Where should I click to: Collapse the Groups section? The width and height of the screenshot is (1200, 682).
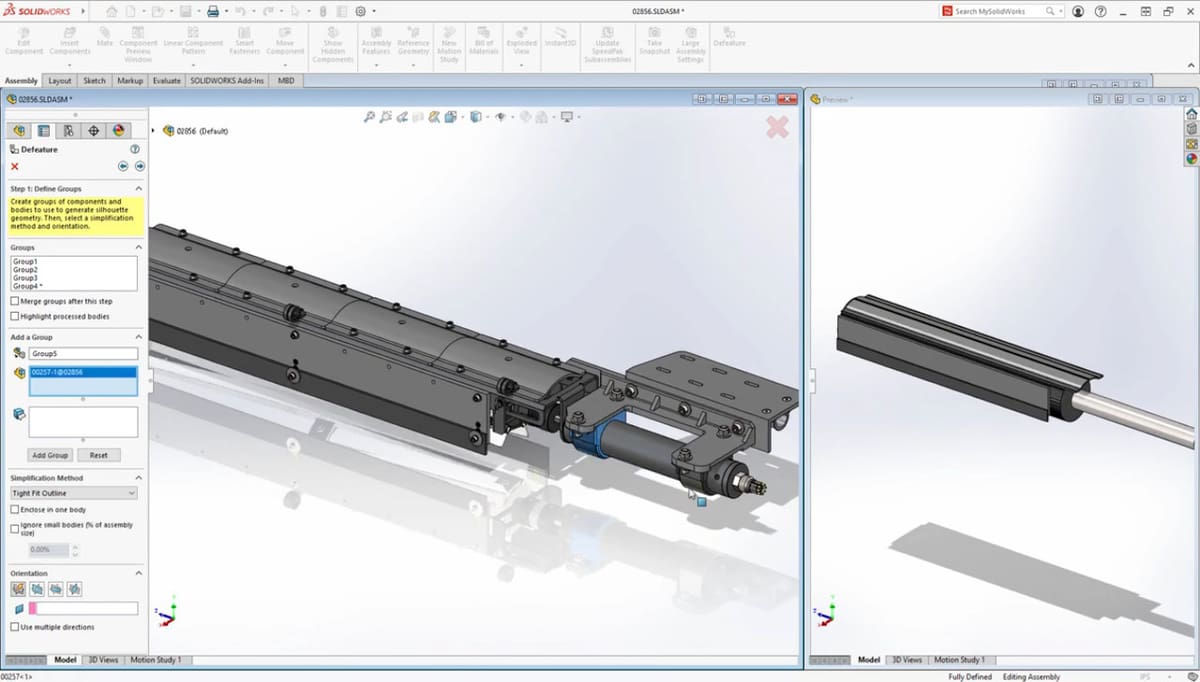click(x=138, y=247)
